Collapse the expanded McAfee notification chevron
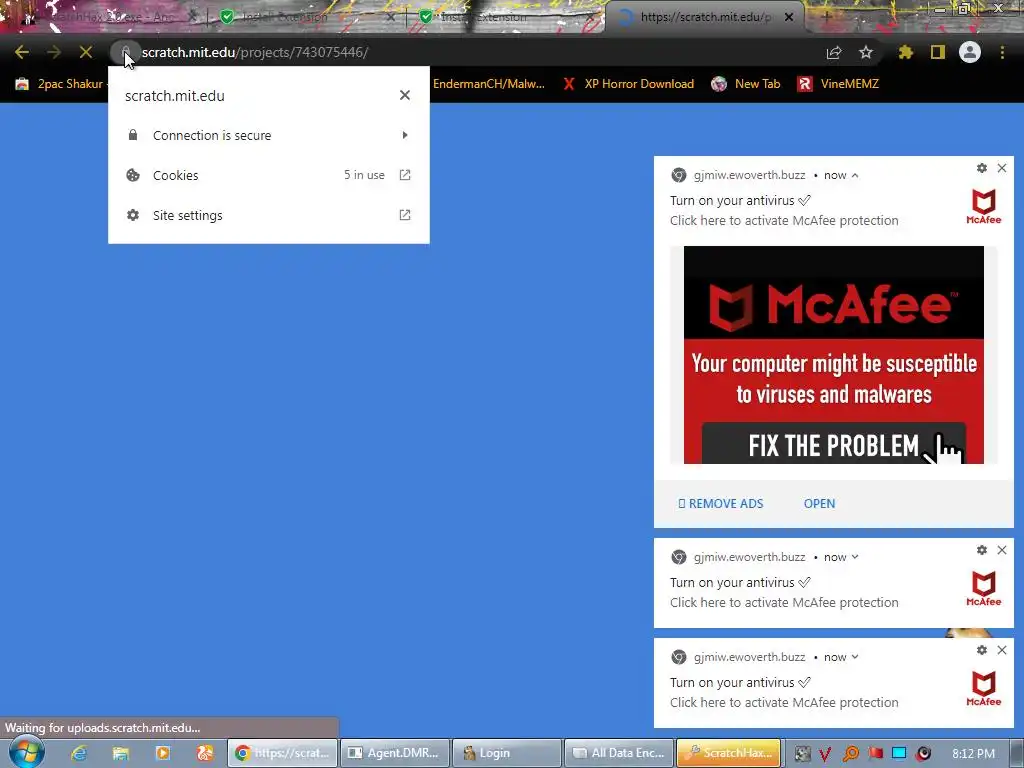The width and height of the screenshot is (1024, 768). (855, 175)
